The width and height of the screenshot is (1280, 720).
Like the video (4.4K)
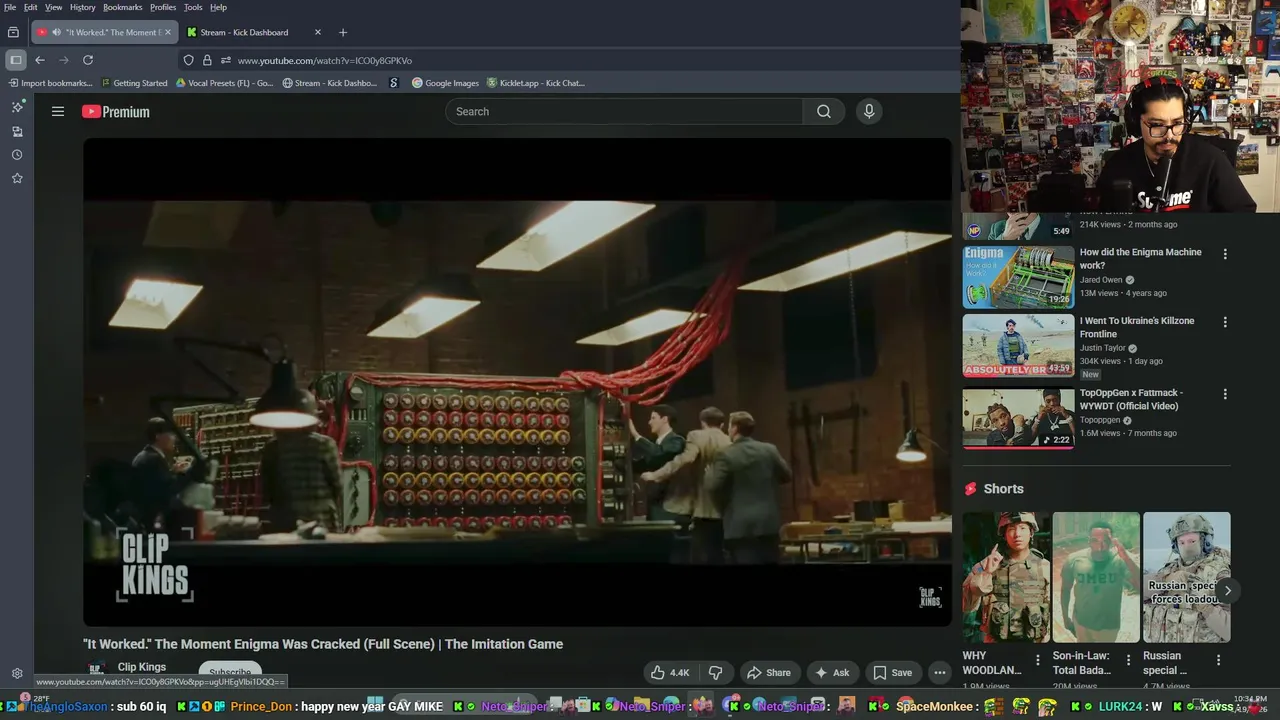click(x=669, y=673)
